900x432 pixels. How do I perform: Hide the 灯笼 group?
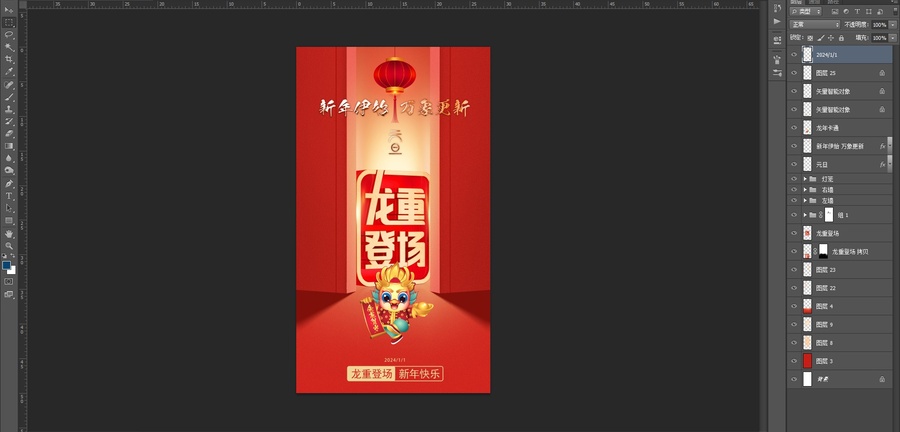click(x=794, y=179)
